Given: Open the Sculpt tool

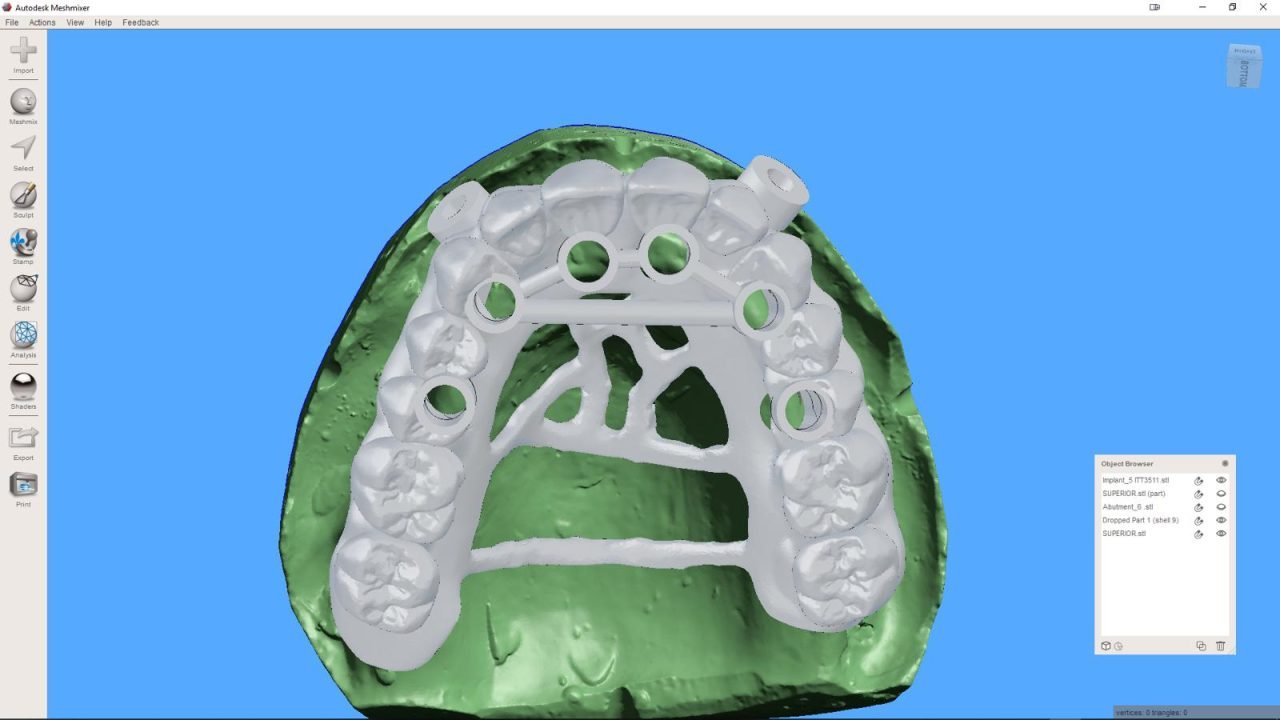Looking at the screenshot, I should 23,194.
